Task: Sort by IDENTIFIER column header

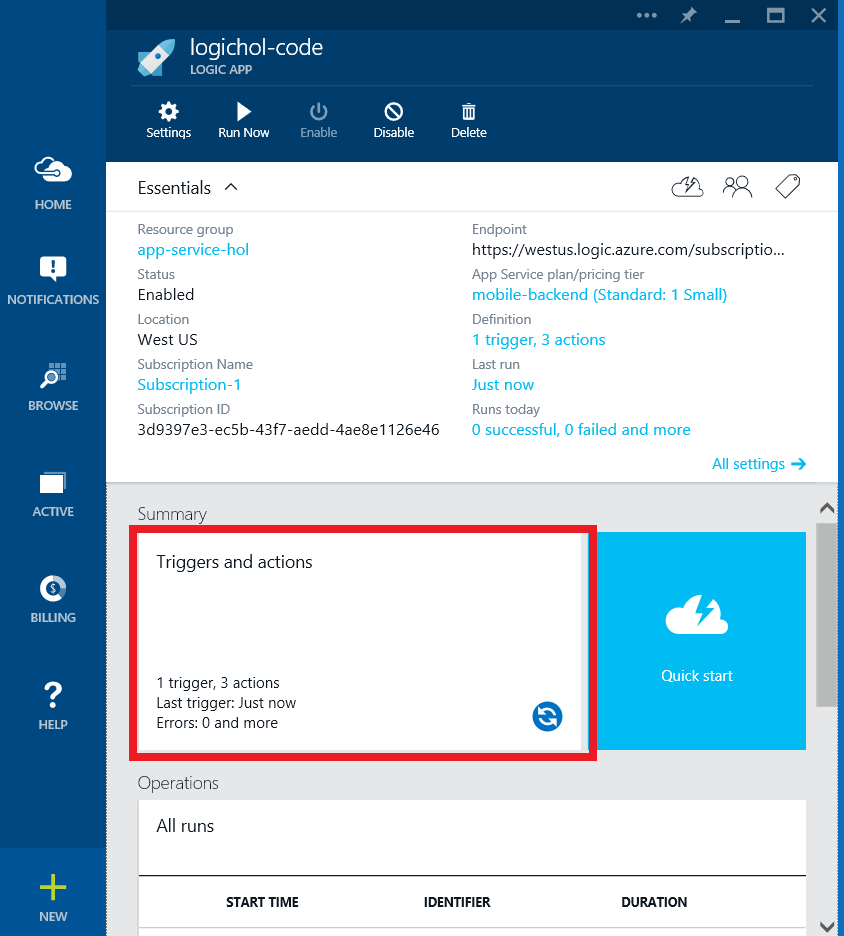Action: tap(457, 902)
